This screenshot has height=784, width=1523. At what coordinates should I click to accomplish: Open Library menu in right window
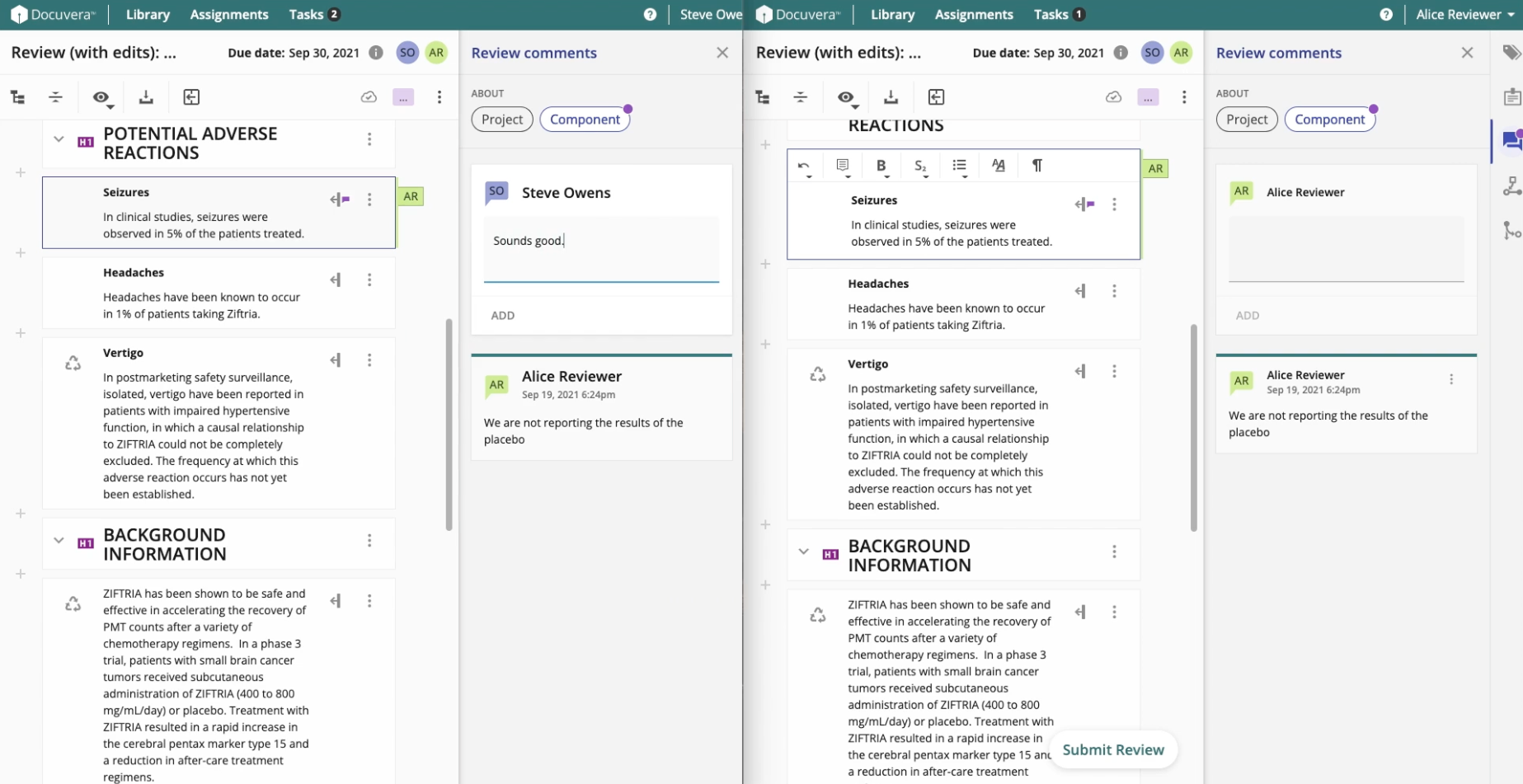tap(892, 14)
